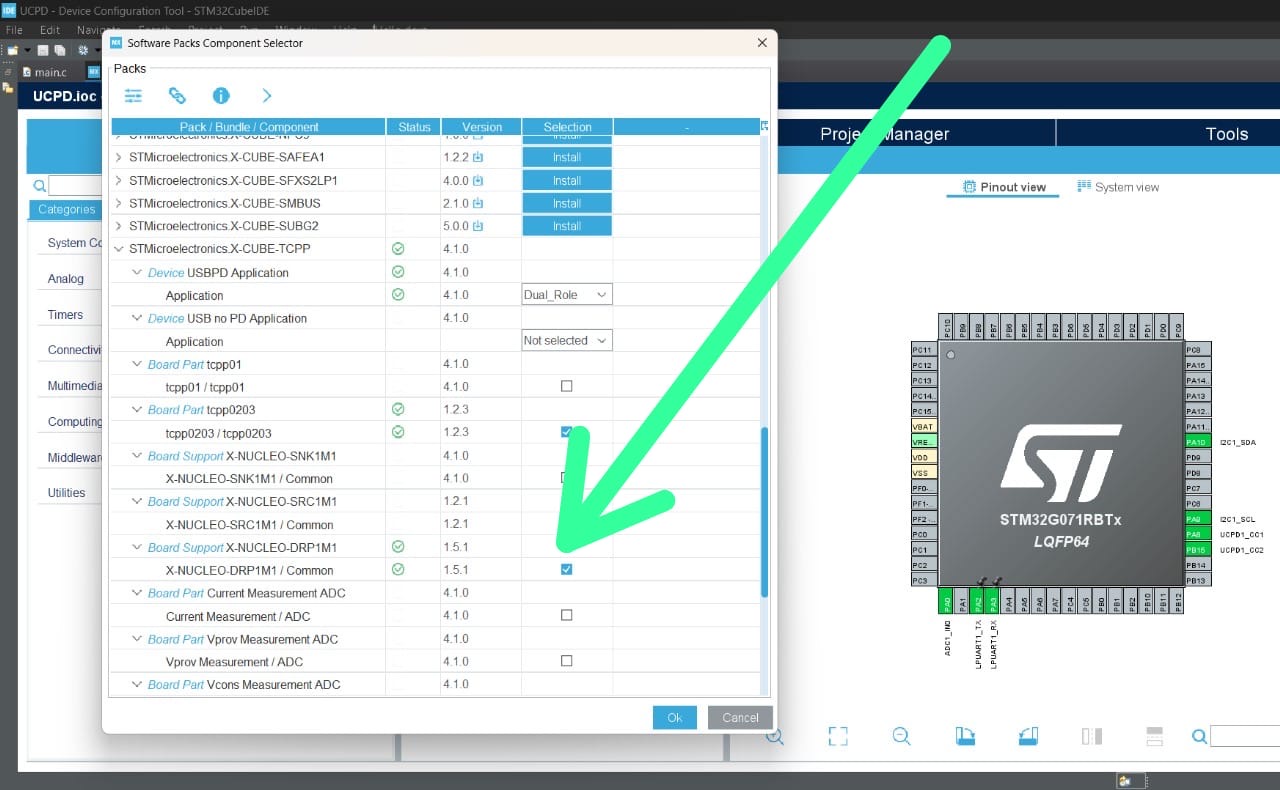This screenshot has width=1280, height=790.
Task: Install the X-CUBE-SMBUS pack
Action: [x=567, y=202]
